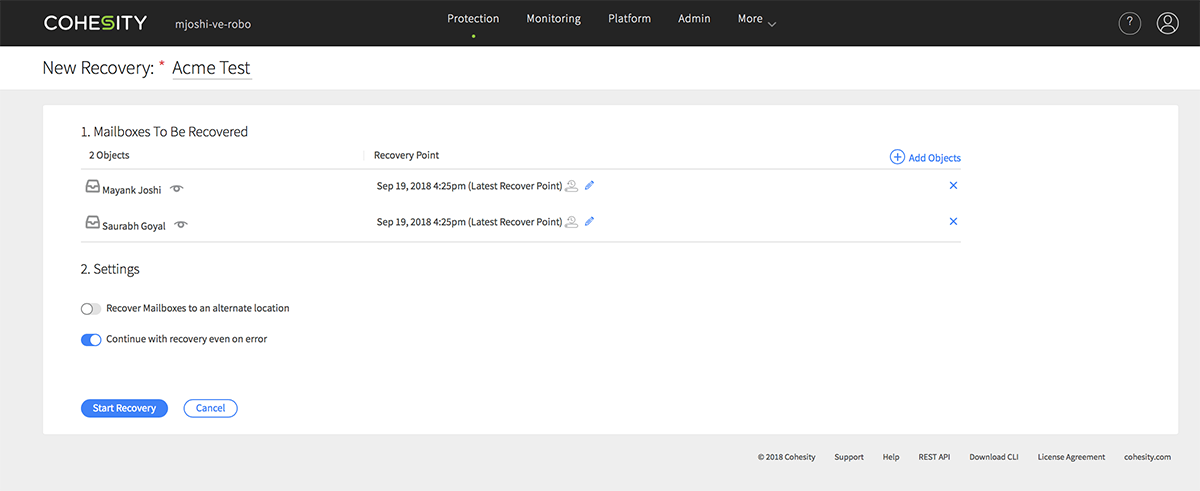The height and width of the screenshot is (491, 1200).
Task: Edit recovery point for Saurabh Goyal
Action: 590,222
